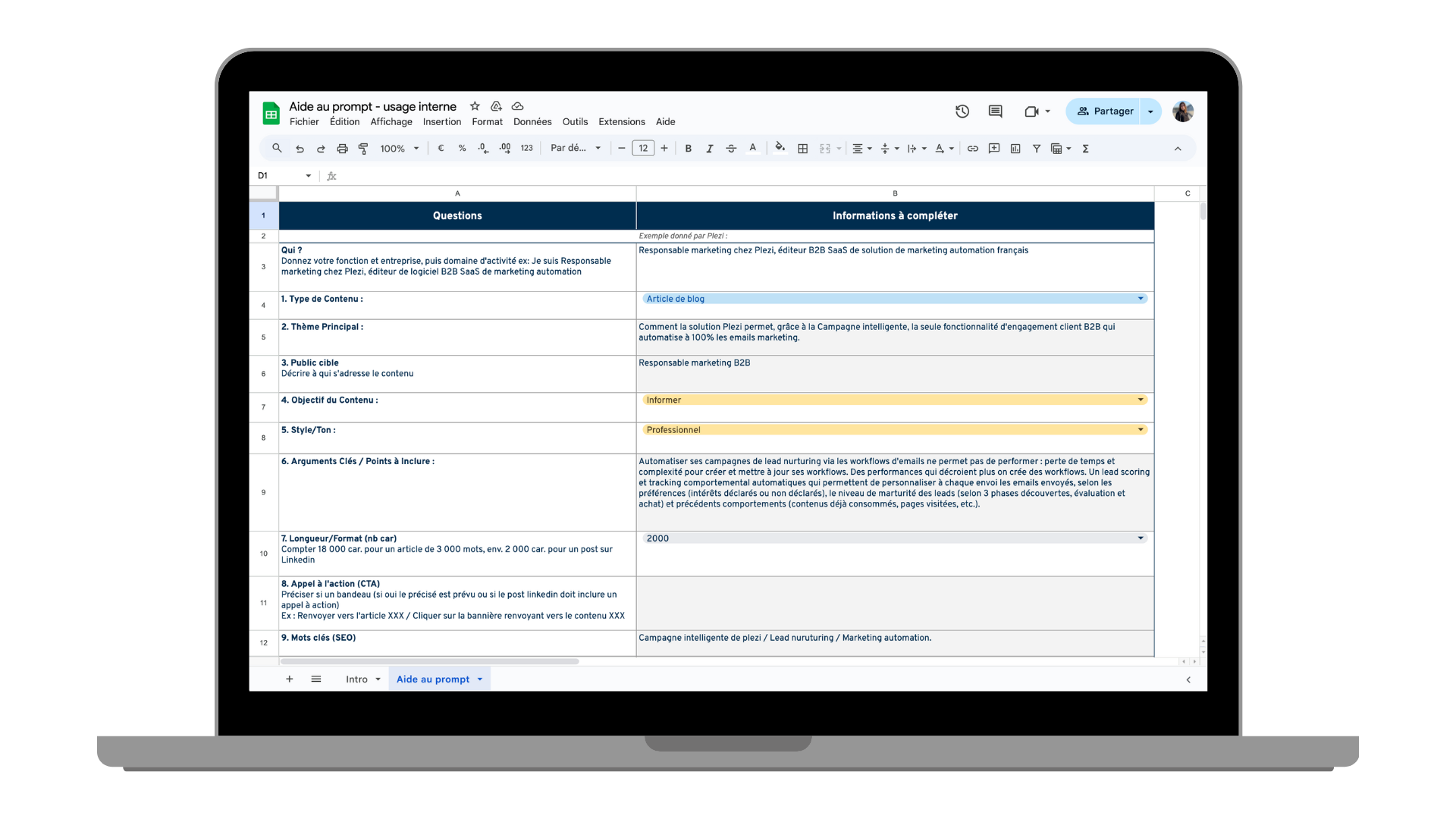The image size is (1456, 819).
Task: Redo the last undone action
Action: click(x=321, y=149)
